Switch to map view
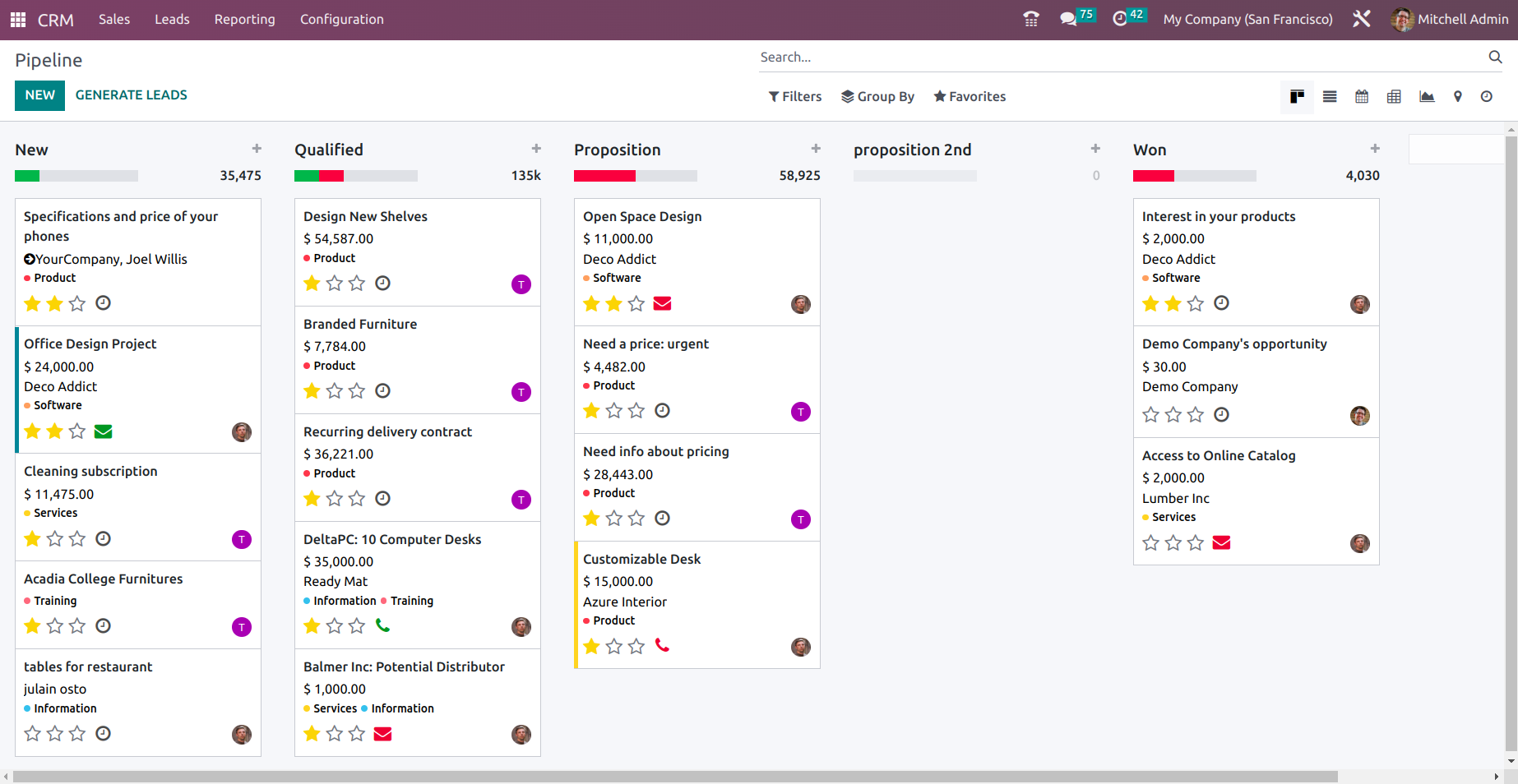The image size is (1518, 784). coord(1457,96)
